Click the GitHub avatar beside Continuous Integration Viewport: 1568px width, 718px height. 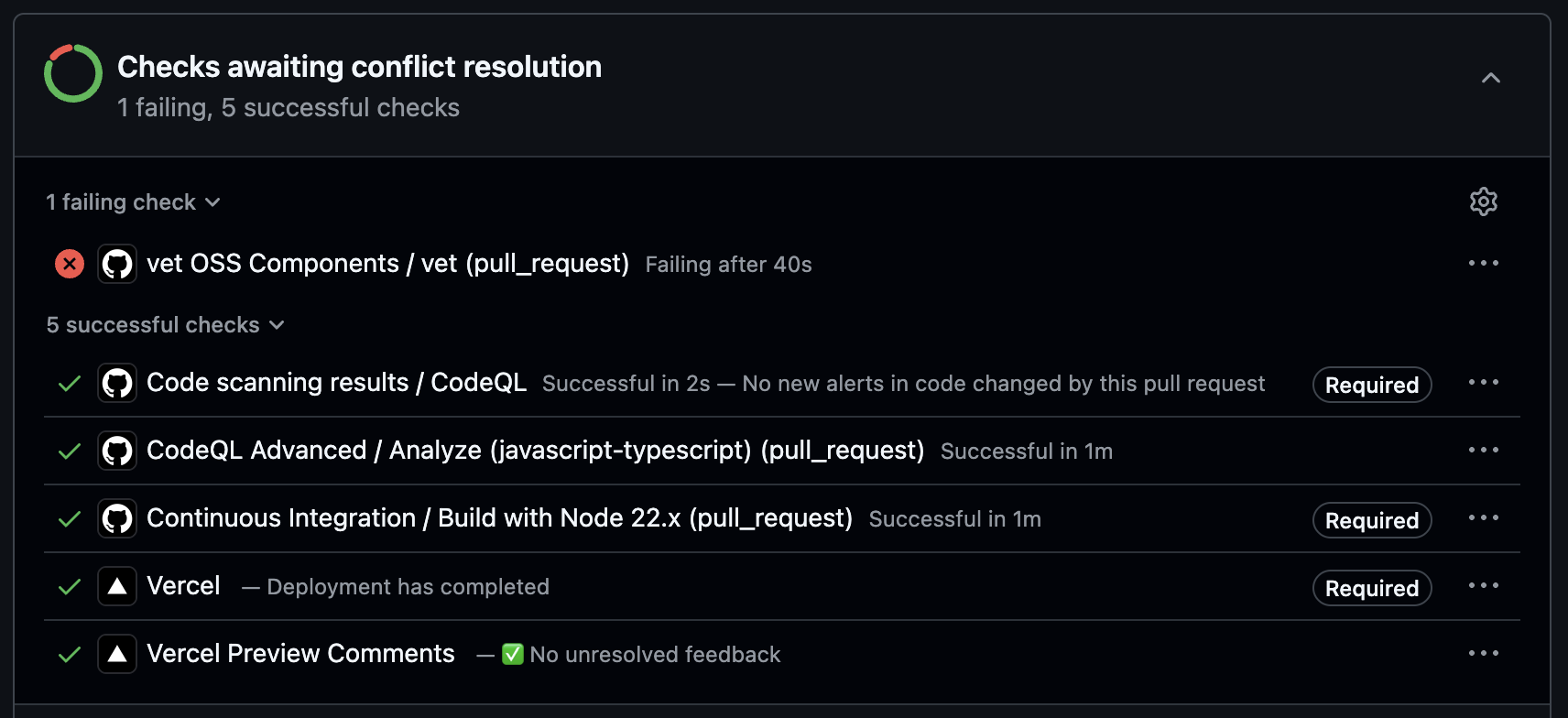pos(117,518)
